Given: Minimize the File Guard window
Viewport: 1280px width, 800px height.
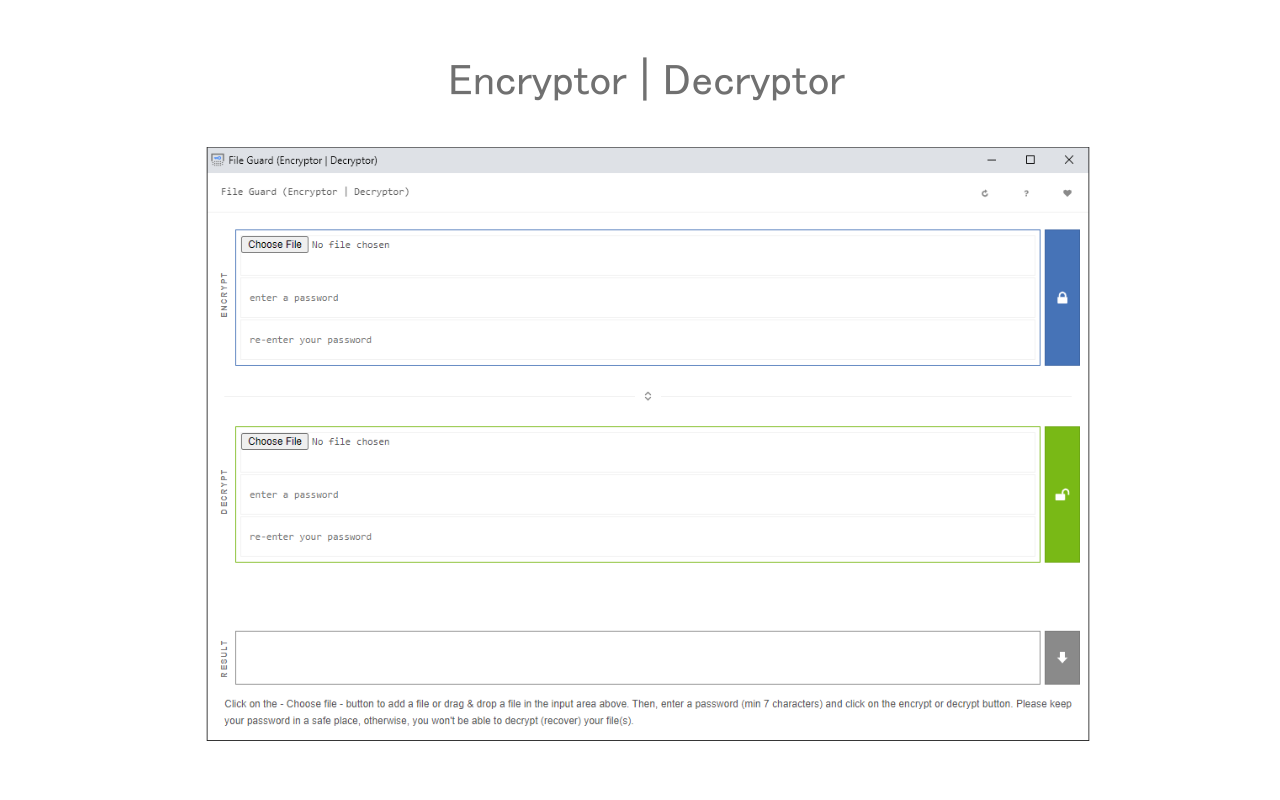Looking at the screenshot, I should pyautogui.click(x=992, y=160).
